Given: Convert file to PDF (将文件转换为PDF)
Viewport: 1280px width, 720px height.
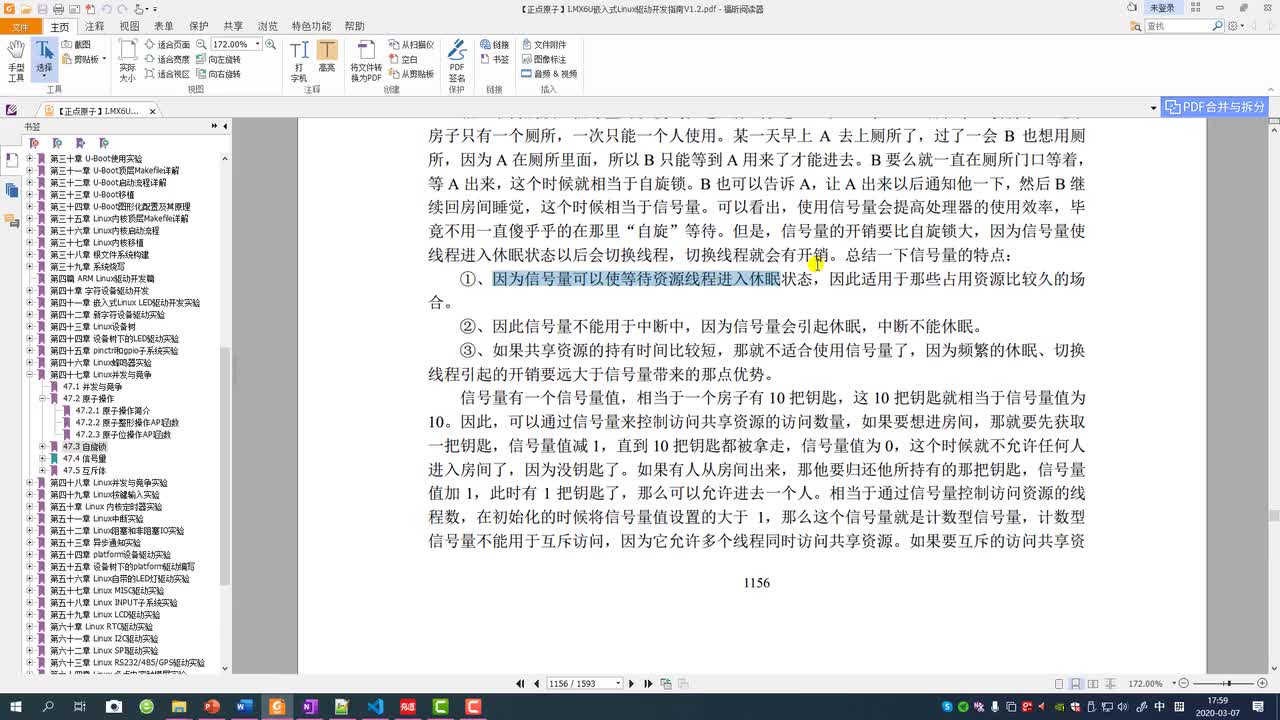Looking at the screenshot, I should [365, 61].
